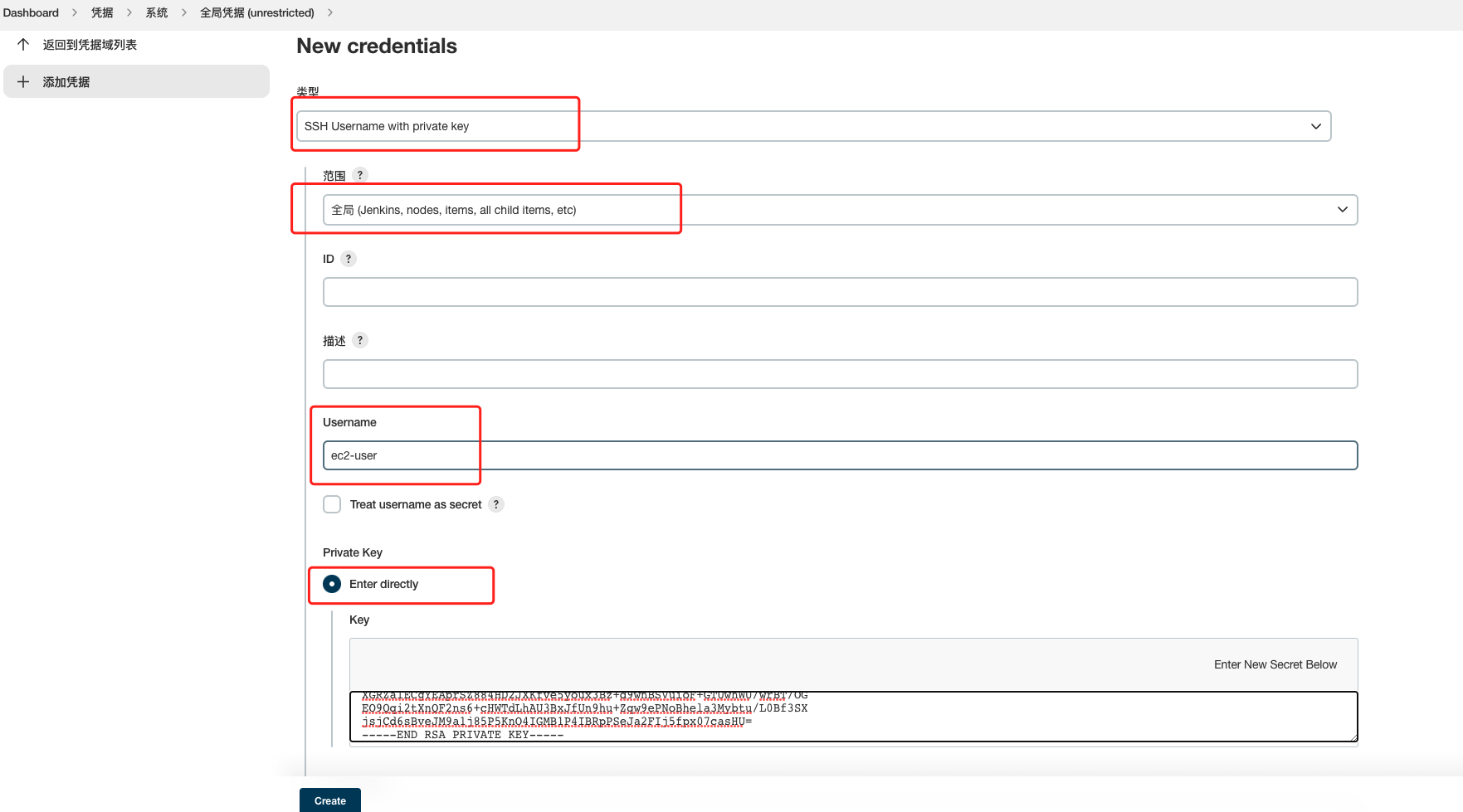Open the 范围 scope dropdown

[x=840, y=210]
